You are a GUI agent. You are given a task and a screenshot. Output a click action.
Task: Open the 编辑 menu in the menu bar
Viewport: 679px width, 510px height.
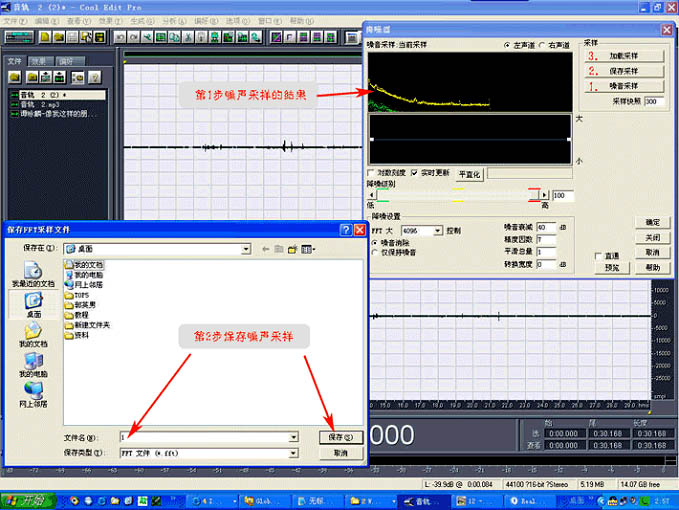click(x=47, y=21)
